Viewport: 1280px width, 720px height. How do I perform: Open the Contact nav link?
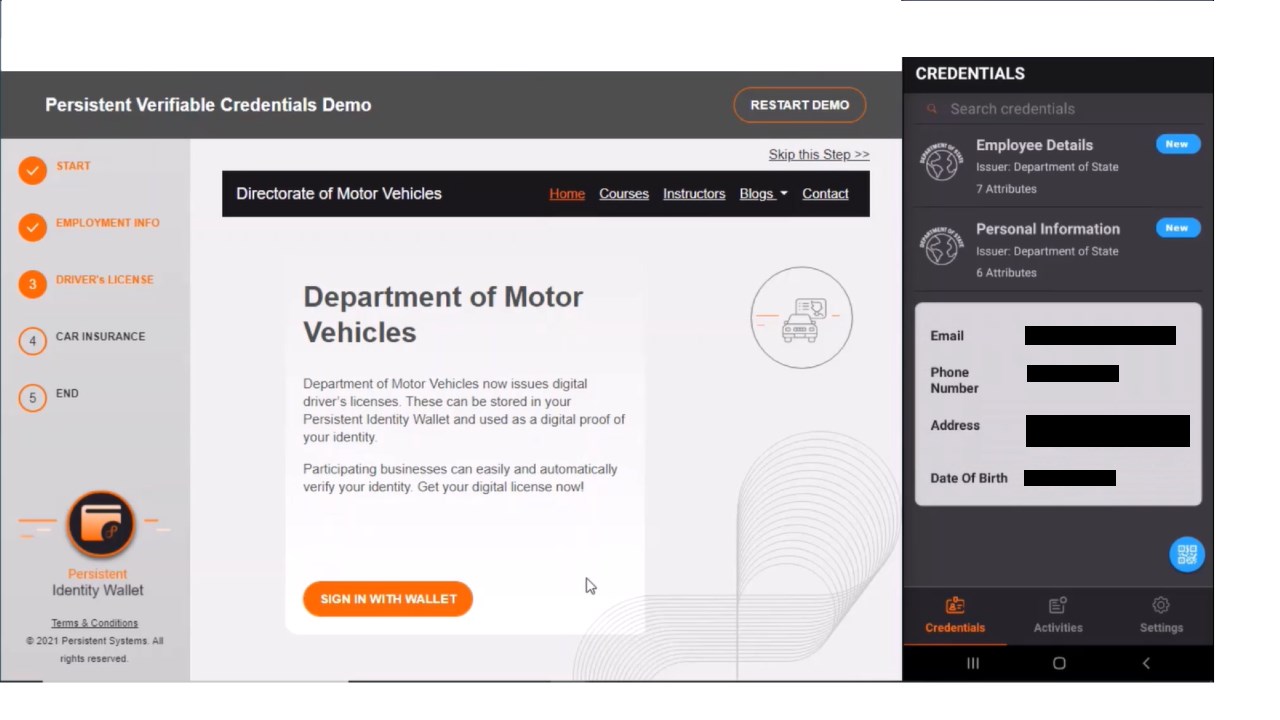pyautogui.click(x=825, y=194)
